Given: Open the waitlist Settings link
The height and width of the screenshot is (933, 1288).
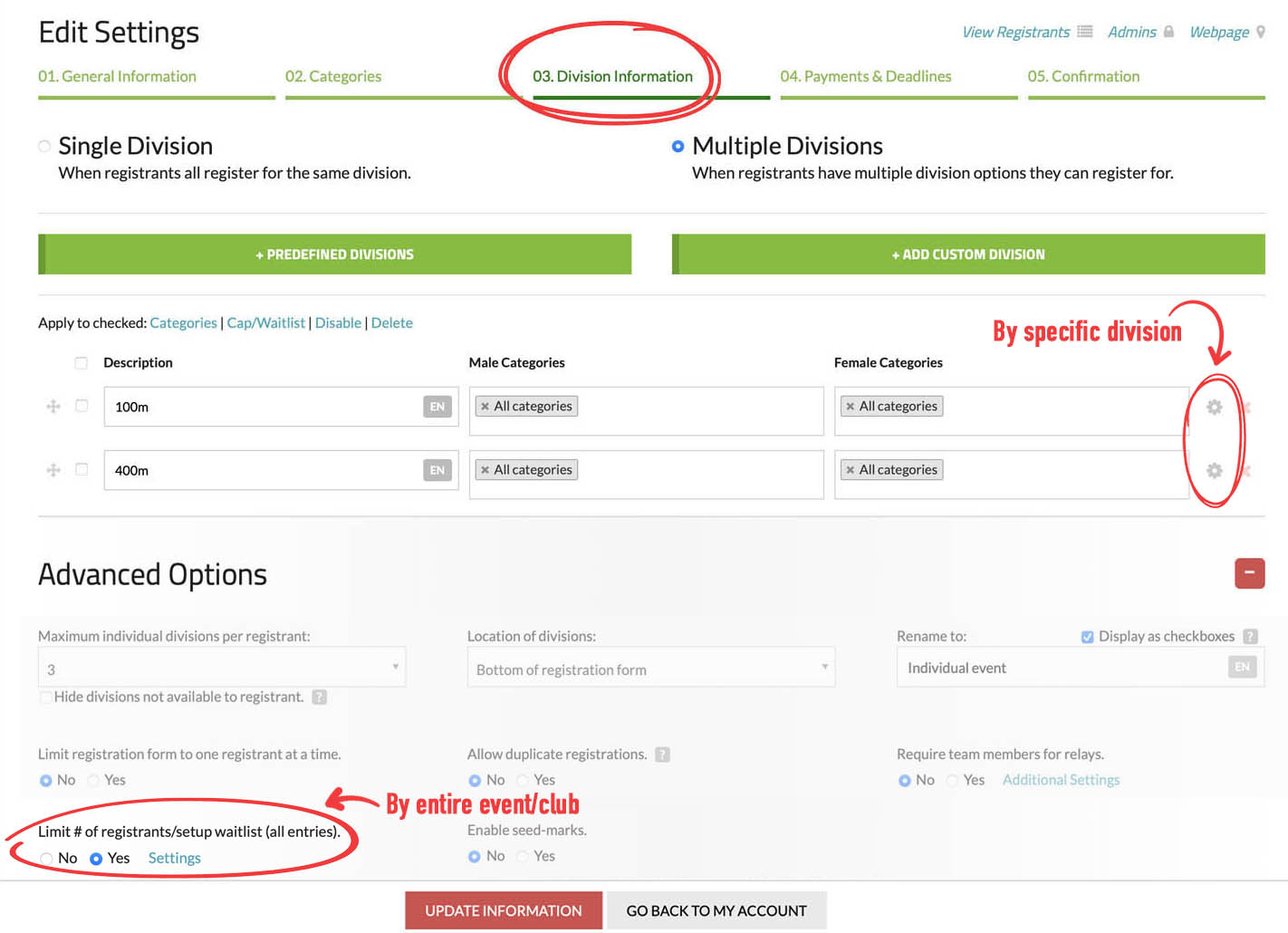Looking at the screenshot, I should 174,858.
